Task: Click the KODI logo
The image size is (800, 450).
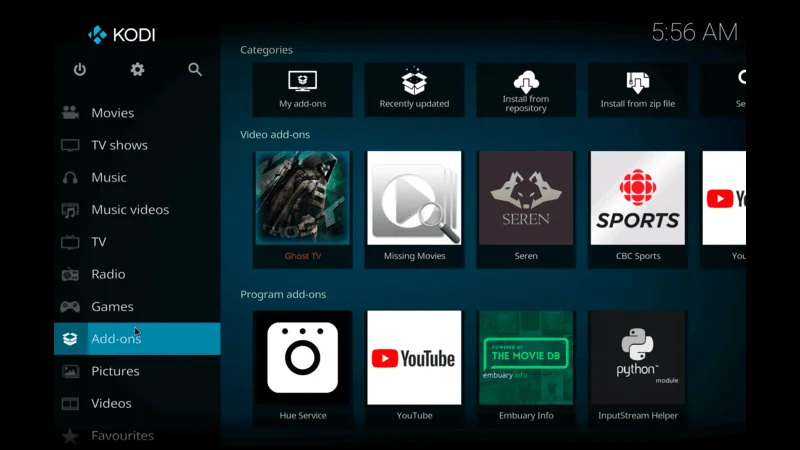Action: pyautogui.click(x=121, y=35)
